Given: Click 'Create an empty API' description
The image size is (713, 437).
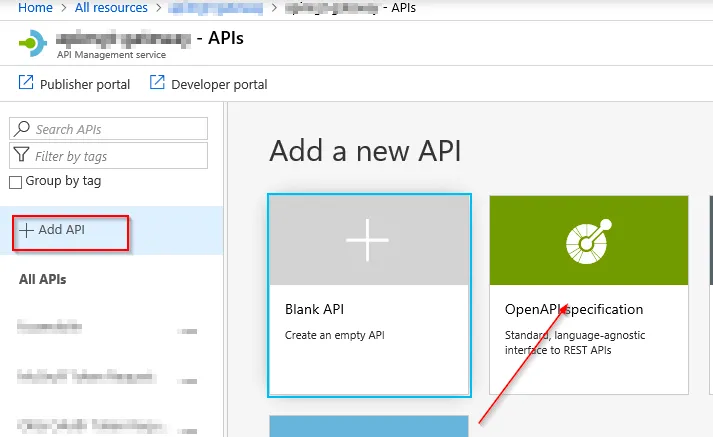Looking at the screenshot, I should coord(335,335).
